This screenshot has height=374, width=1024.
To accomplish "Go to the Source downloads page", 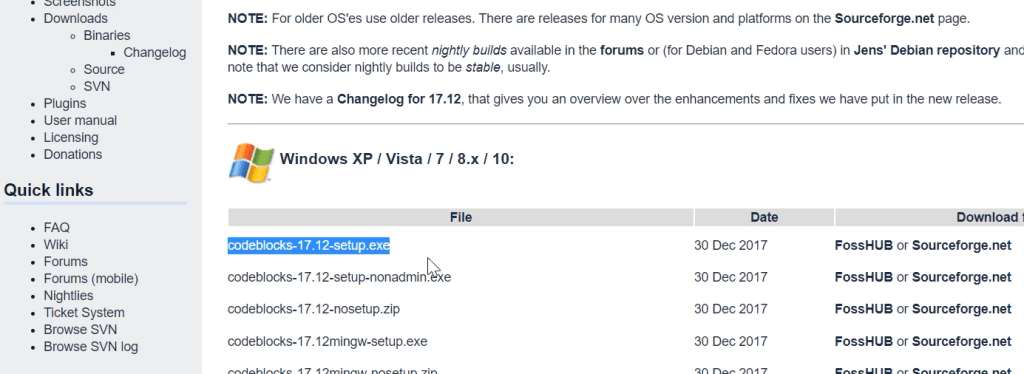I will [104, 69].
